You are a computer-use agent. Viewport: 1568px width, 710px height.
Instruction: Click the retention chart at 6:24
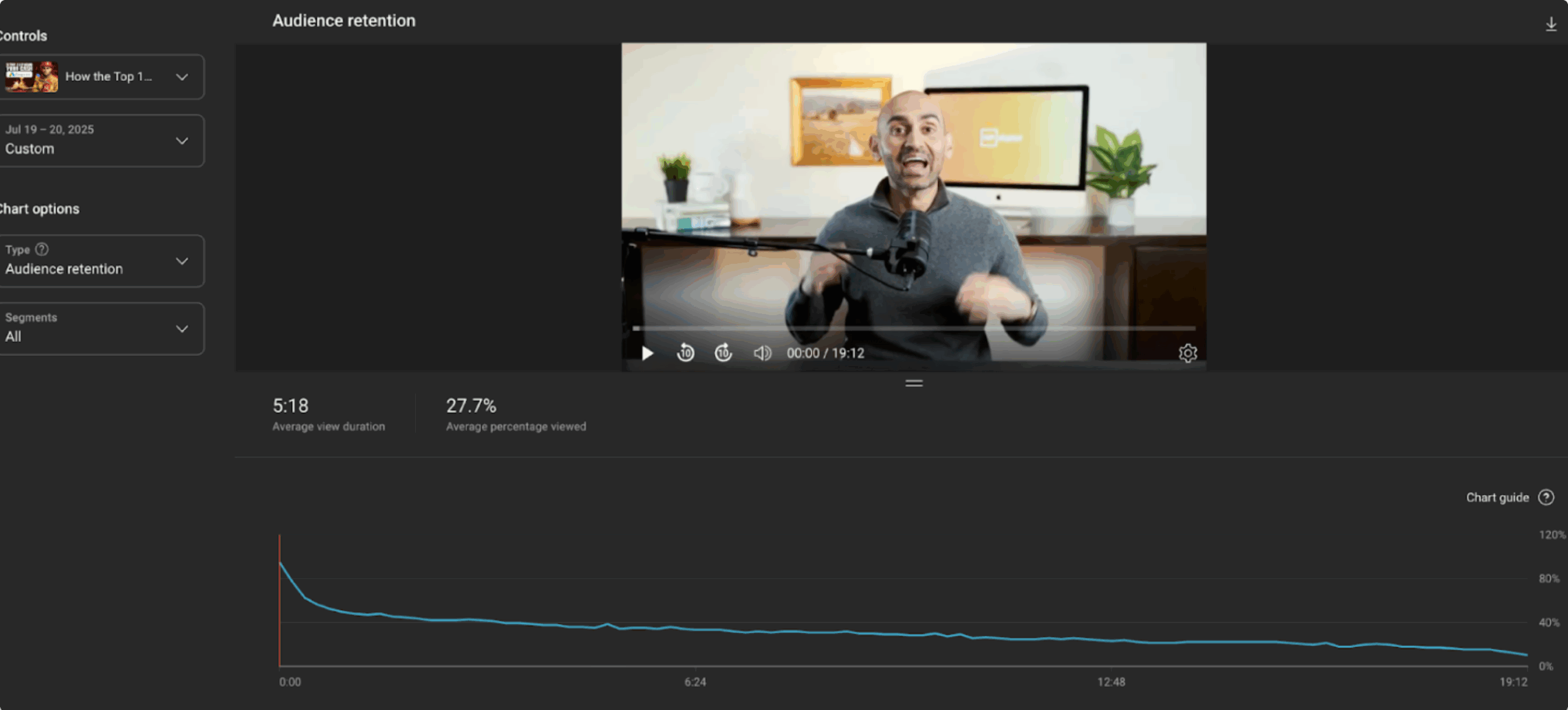click(x=695, y=629)
